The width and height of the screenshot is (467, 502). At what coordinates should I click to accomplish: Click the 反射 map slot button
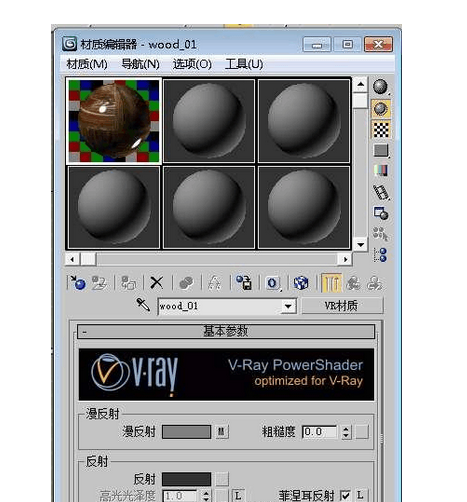pyautogui.click(x=222, y=479)
